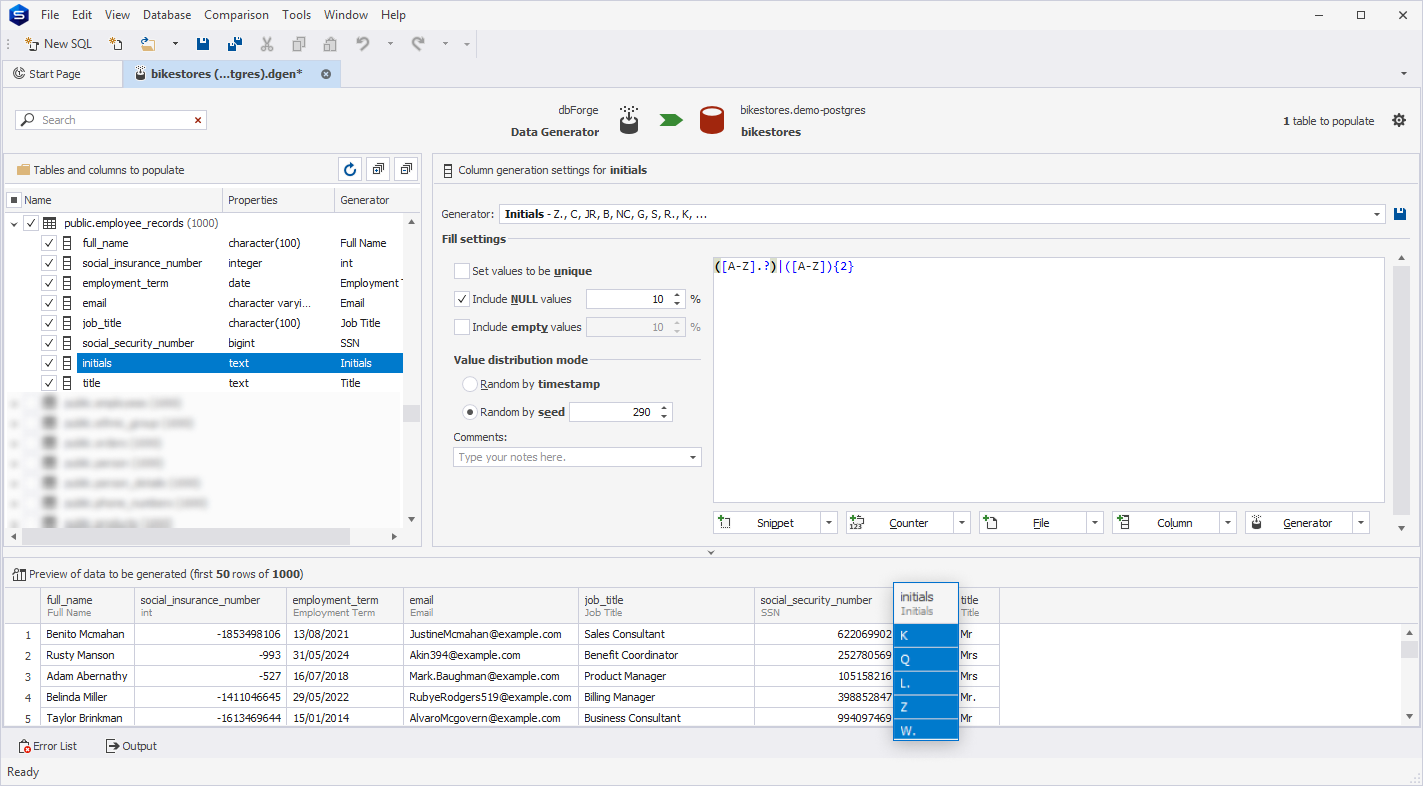Click the Data Generator source icon
Screen dimensions: 1423x786
pyautogui.click(x=628, y=119)
